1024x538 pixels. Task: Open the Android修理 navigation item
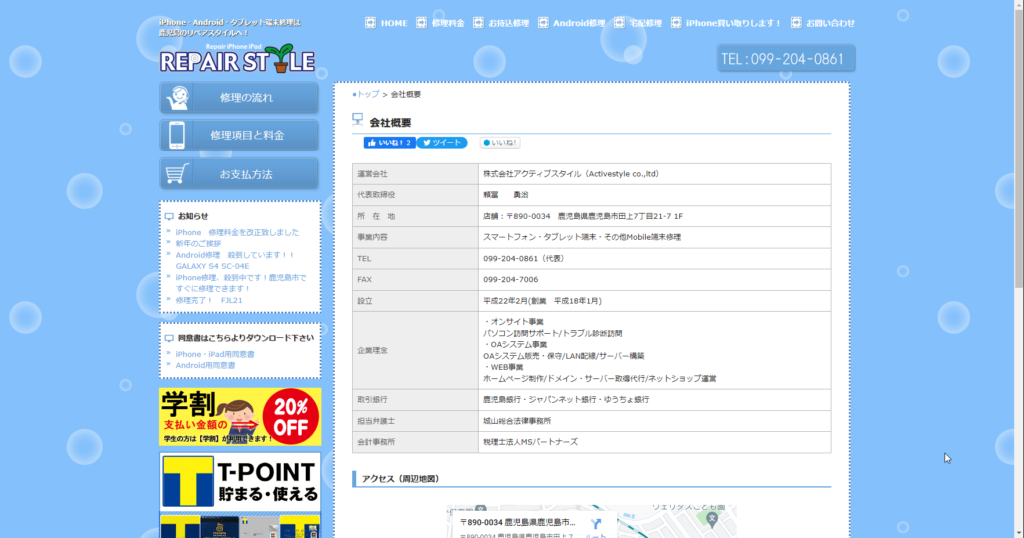[x=579, y=23]
